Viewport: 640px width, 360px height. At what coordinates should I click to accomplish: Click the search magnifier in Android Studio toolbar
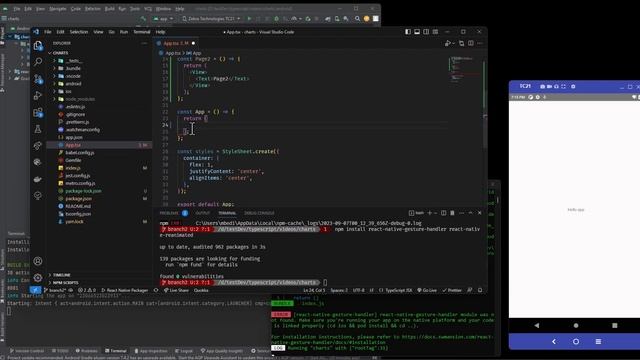coord(357,18)
